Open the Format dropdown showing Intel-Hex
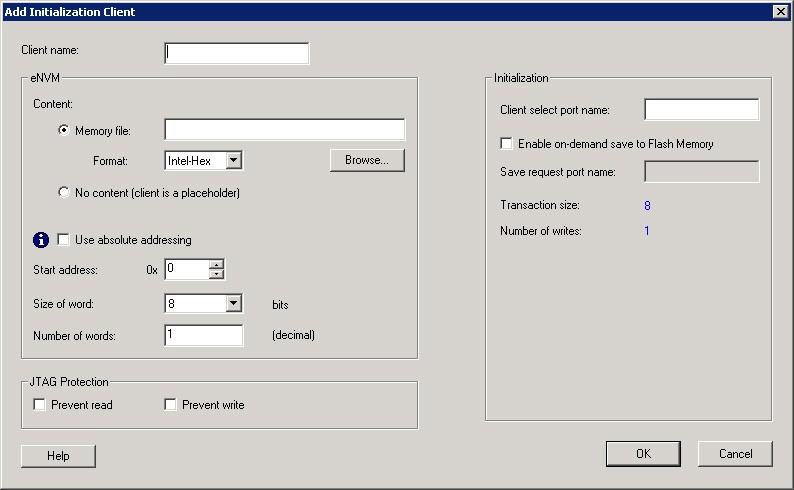This screenshot has width=794, height=490. pyautogui.click(x=233, y=160)
